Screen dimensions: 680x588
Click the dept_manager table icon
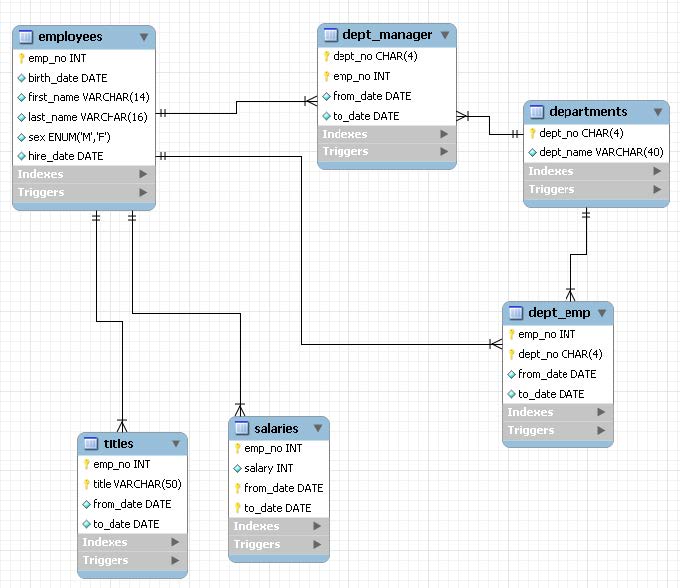pos(330,35)
